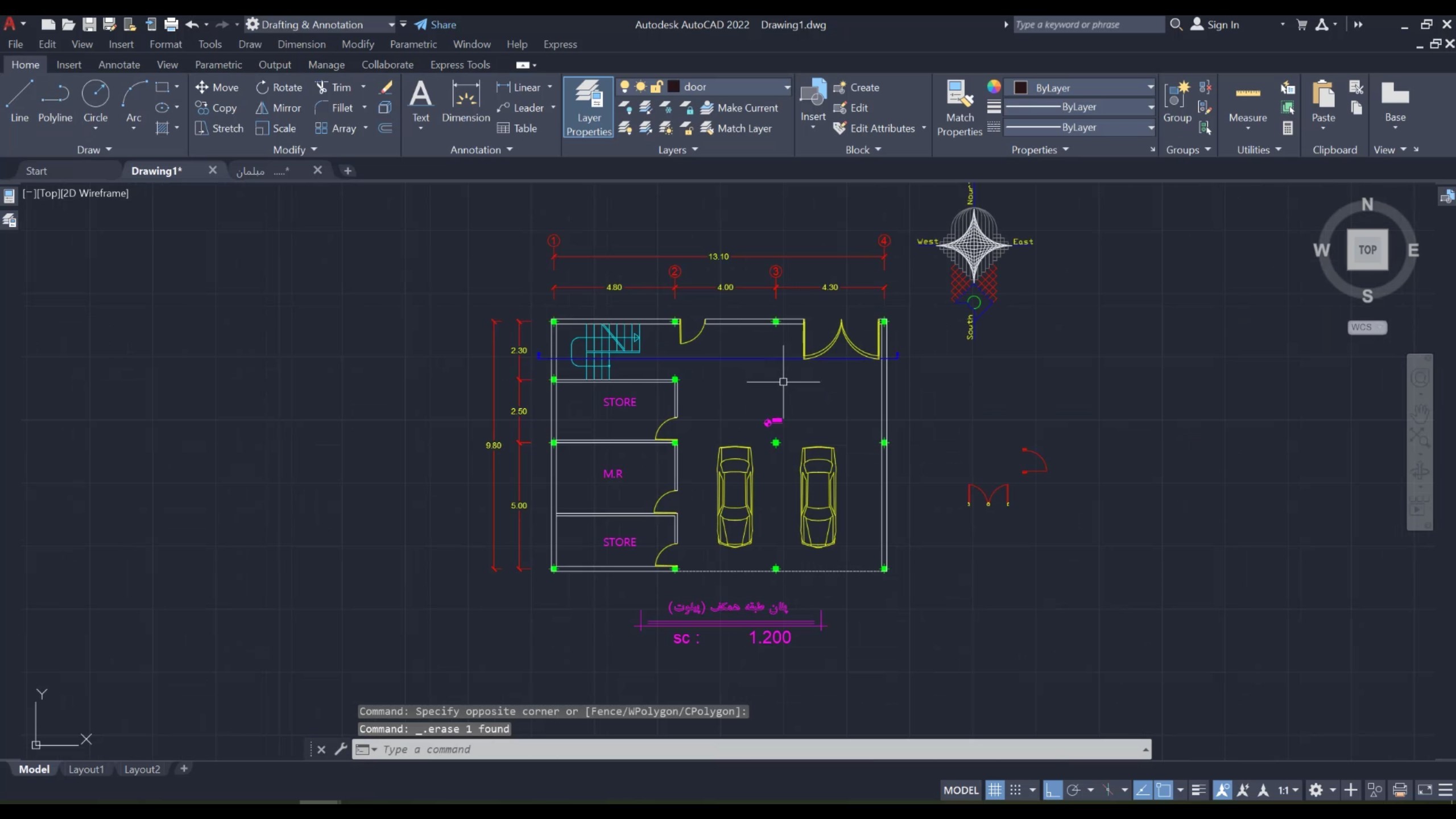Click the 'door' layer color swatch

pos(673,86)
